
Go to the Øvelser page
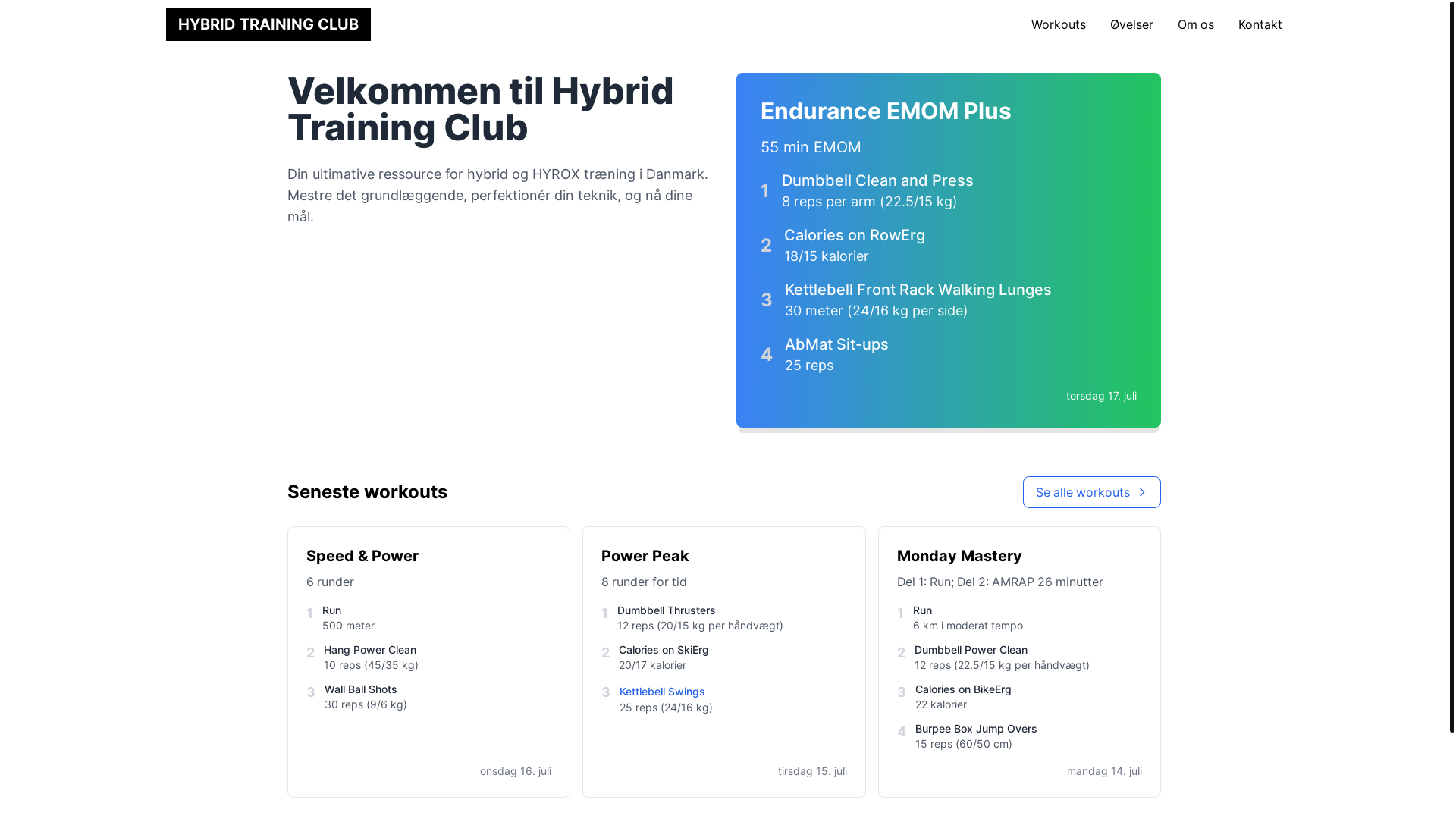point(1131,24)
